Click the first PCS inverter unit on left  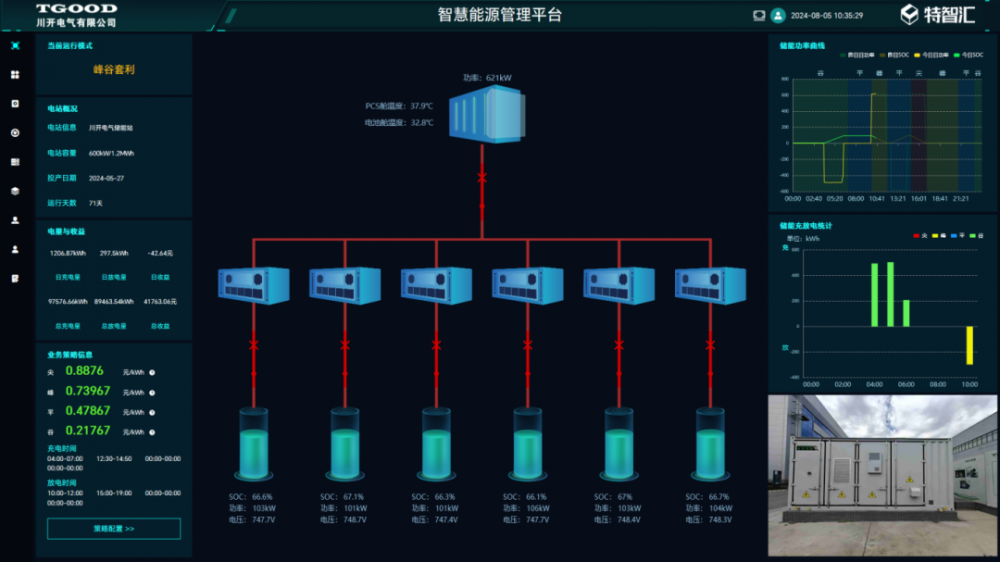[x=253, y=285]
